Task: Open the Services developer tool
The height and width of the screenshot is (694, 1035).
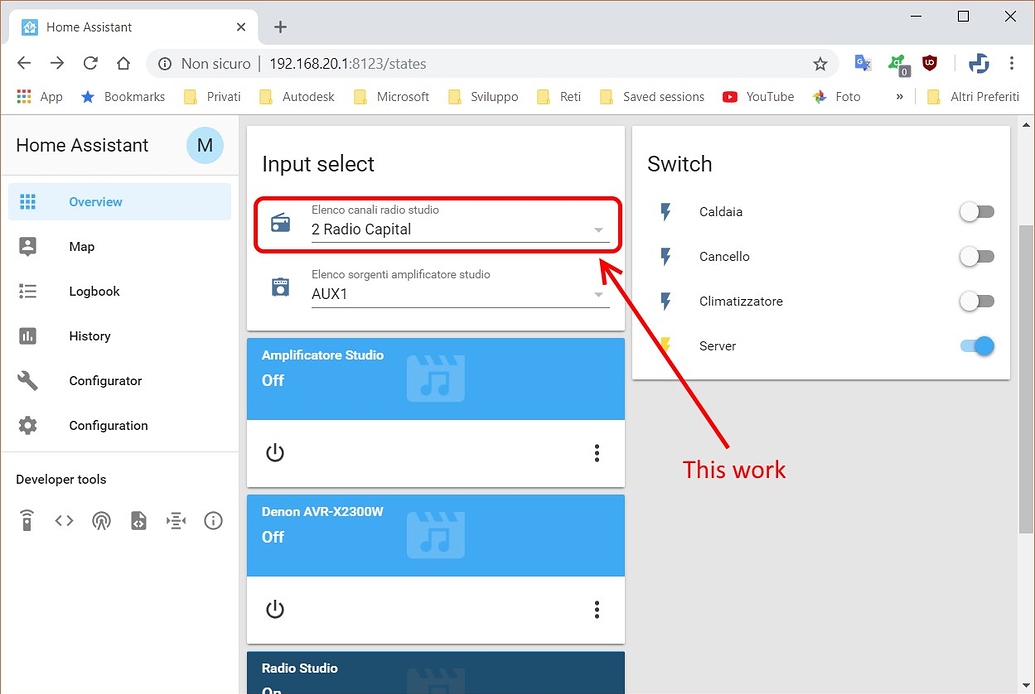Action: (x=26, y=520)
